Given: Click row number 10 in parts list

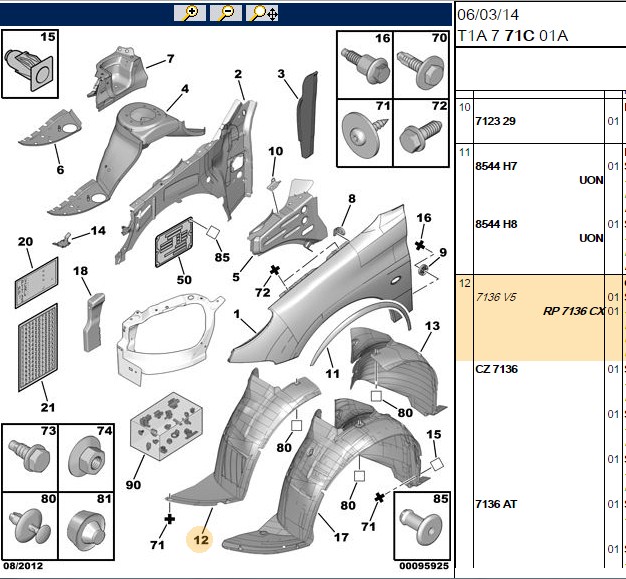Looking at the screenshot, I should click(465, 107).
